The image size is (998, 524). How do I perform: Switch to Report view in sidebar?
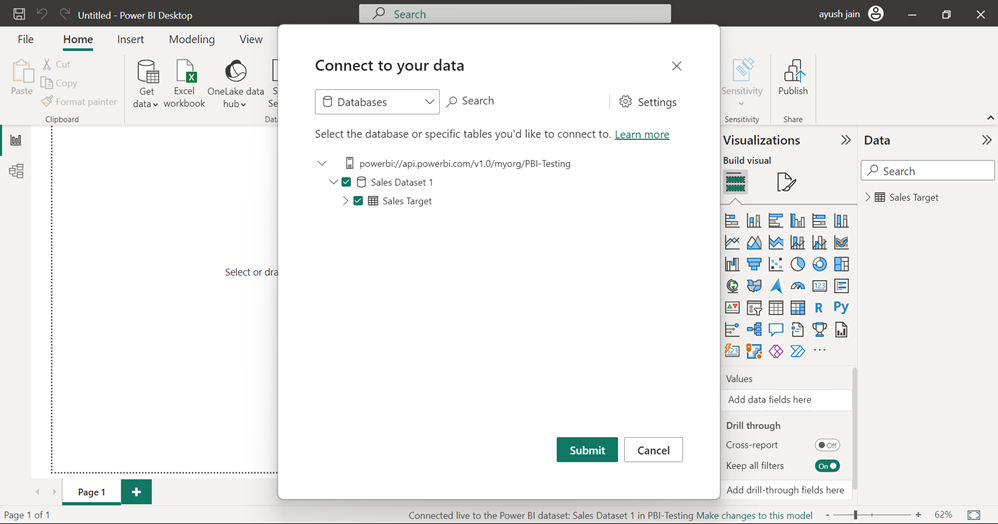click(16, 140)
